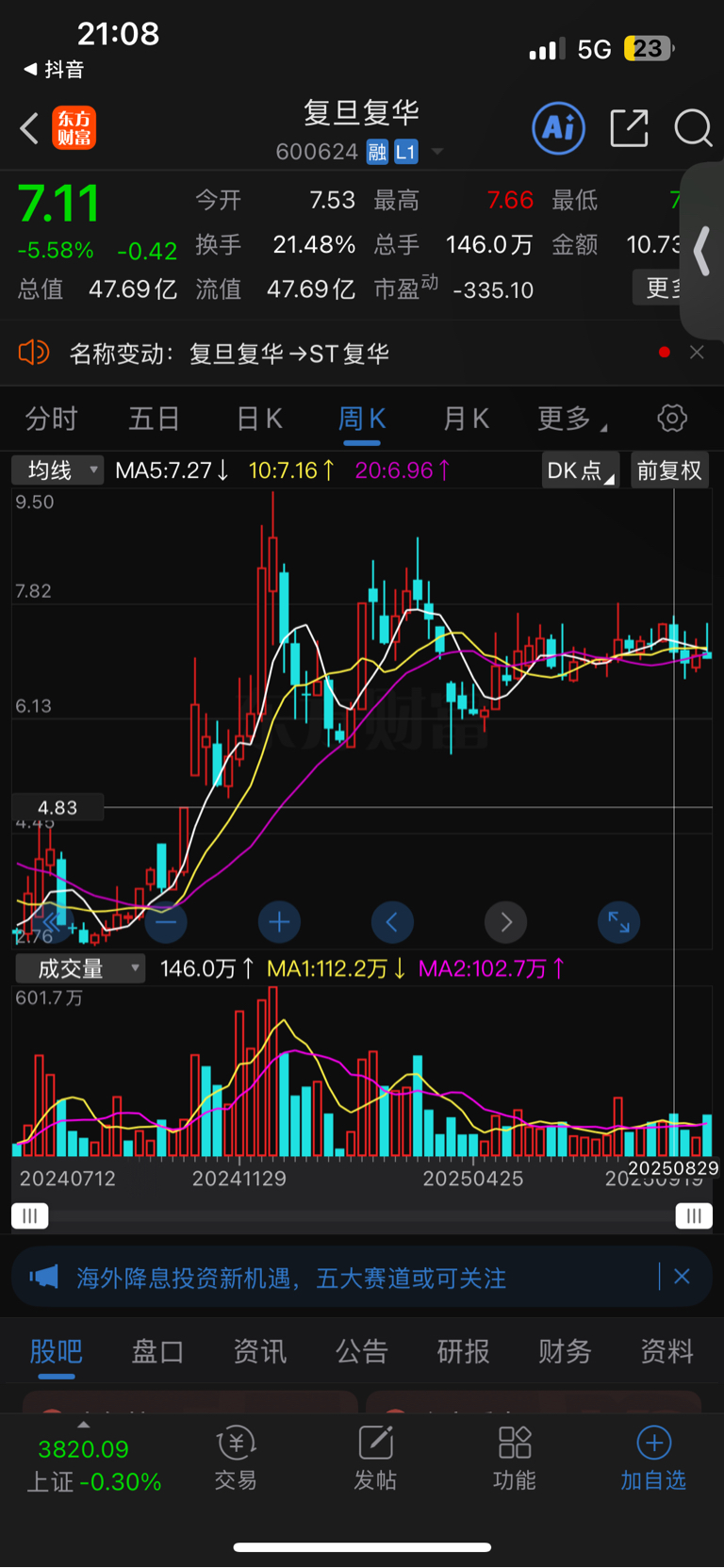The image size is (724, 1568).
Task: Open the 交易 trade button
Action: (x=236, y=1458)
